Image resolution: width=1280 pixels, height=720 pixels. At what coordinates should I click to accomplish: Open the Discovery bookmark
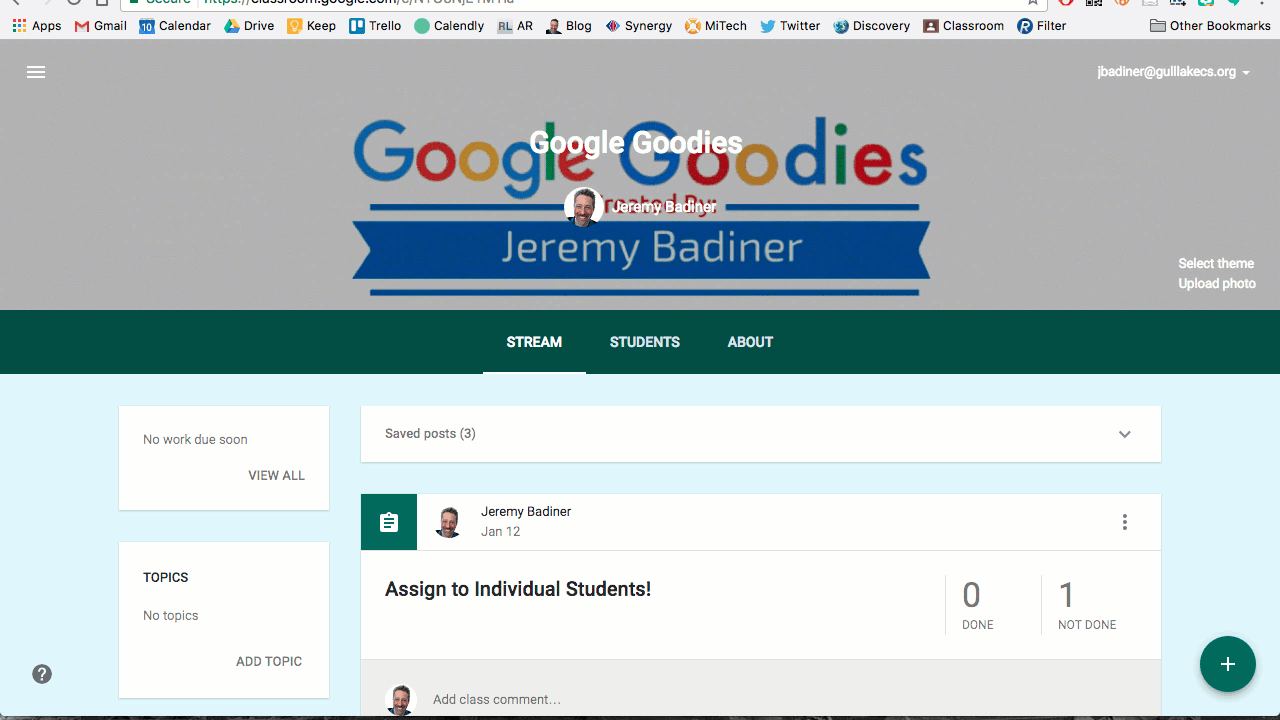pyautogui.click(x=871, y=26)
